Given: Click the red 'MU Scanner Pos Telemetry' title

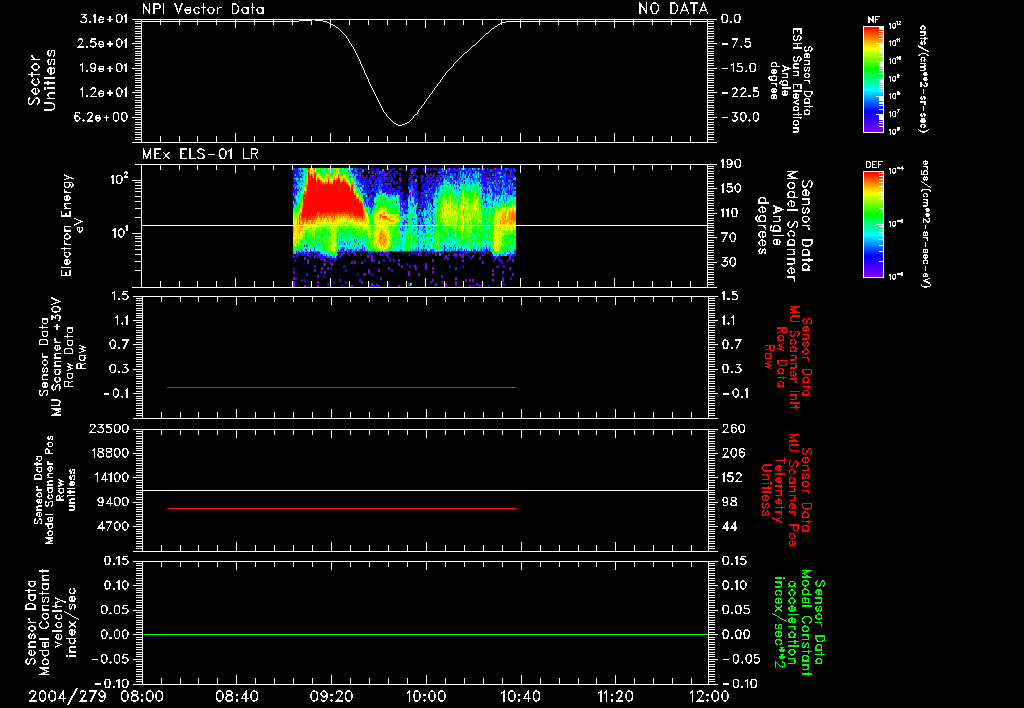Looking at the screenshot, I should click(x=786, y=490).
